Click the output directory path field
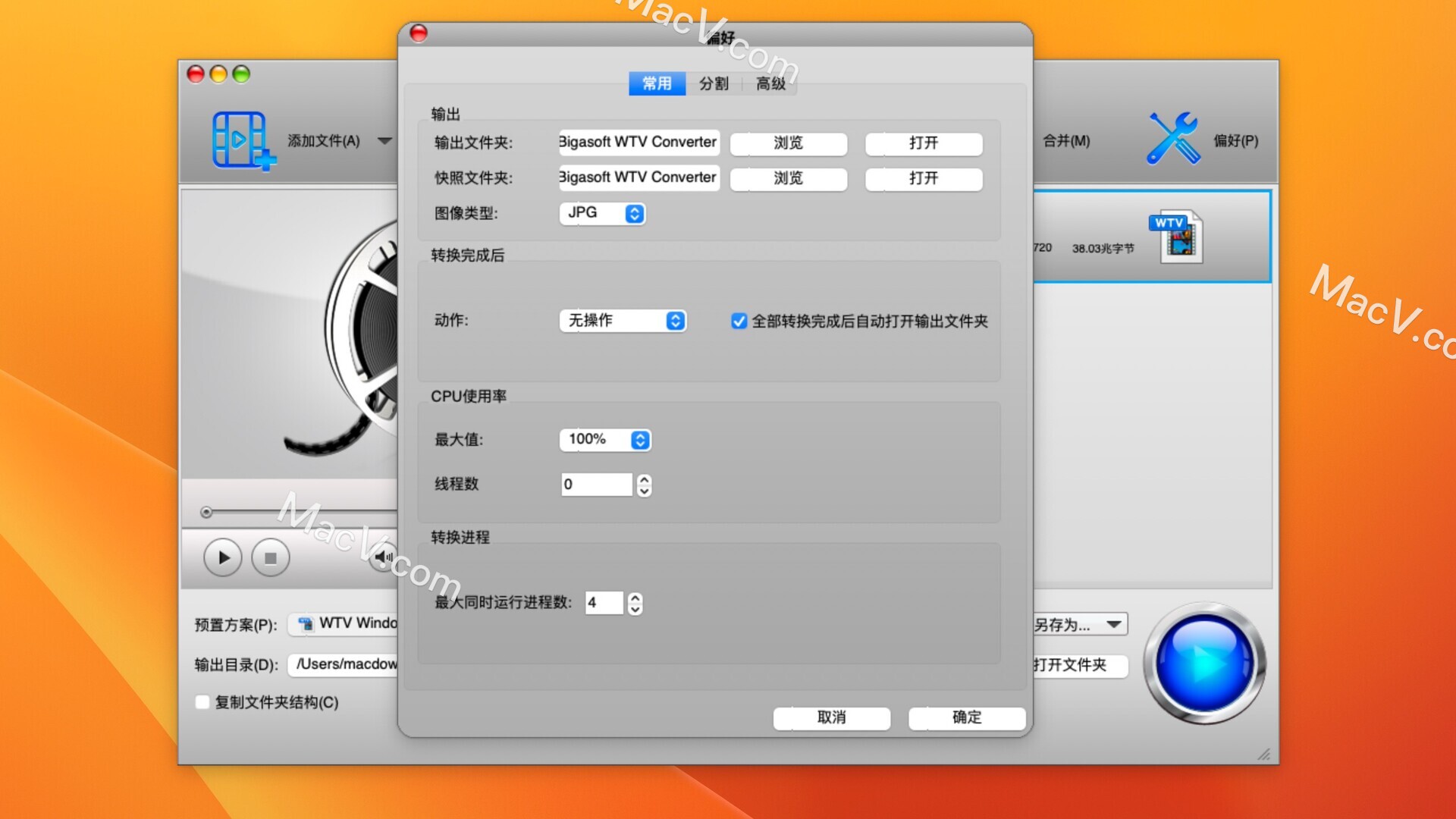Image resolution: width=1456 pixels, height=819 pixels. click(x=343, y=664)
